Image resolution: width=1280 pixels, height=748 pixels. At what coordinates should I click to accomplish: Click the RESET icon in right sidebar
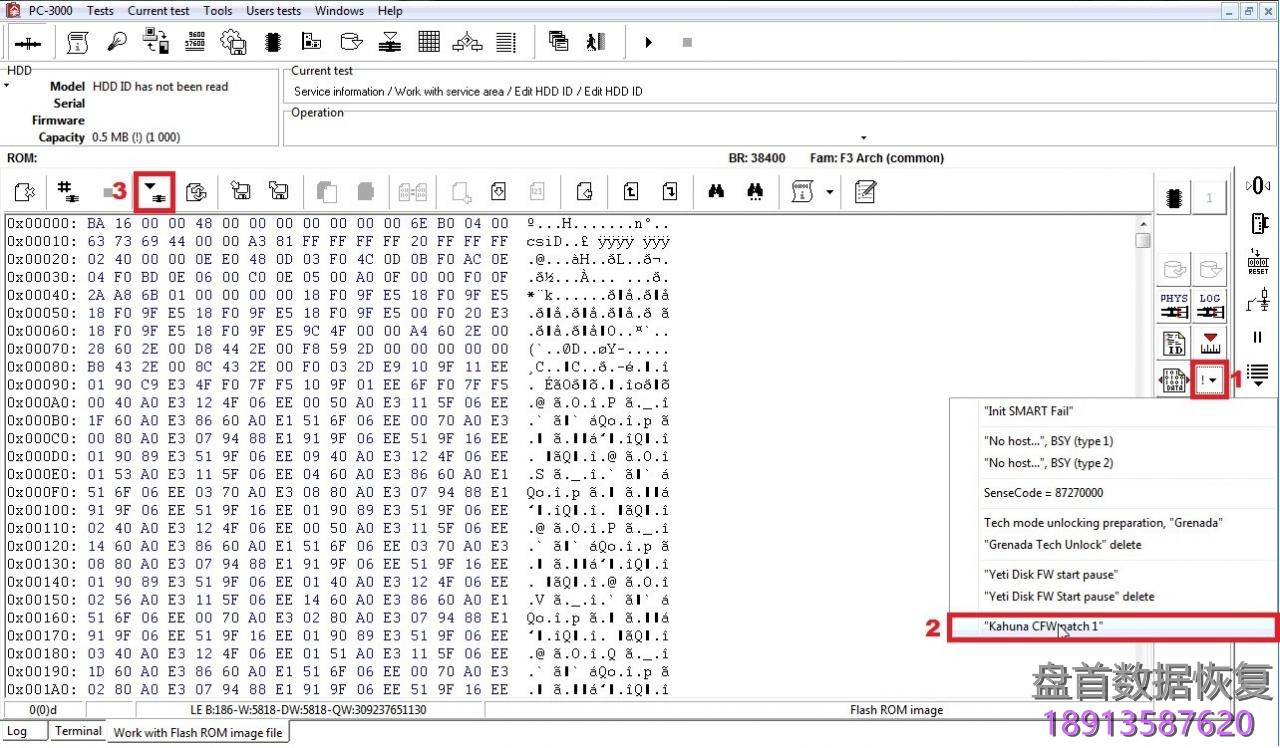click(1257, 262)
